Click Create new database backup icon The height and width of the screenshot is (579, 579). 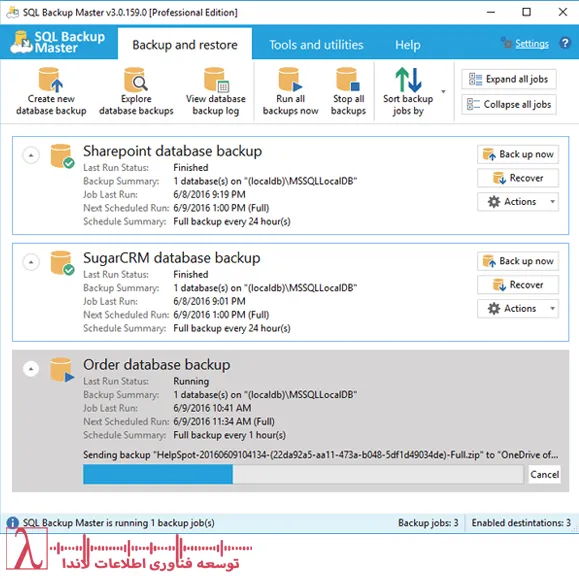point(51,79)
